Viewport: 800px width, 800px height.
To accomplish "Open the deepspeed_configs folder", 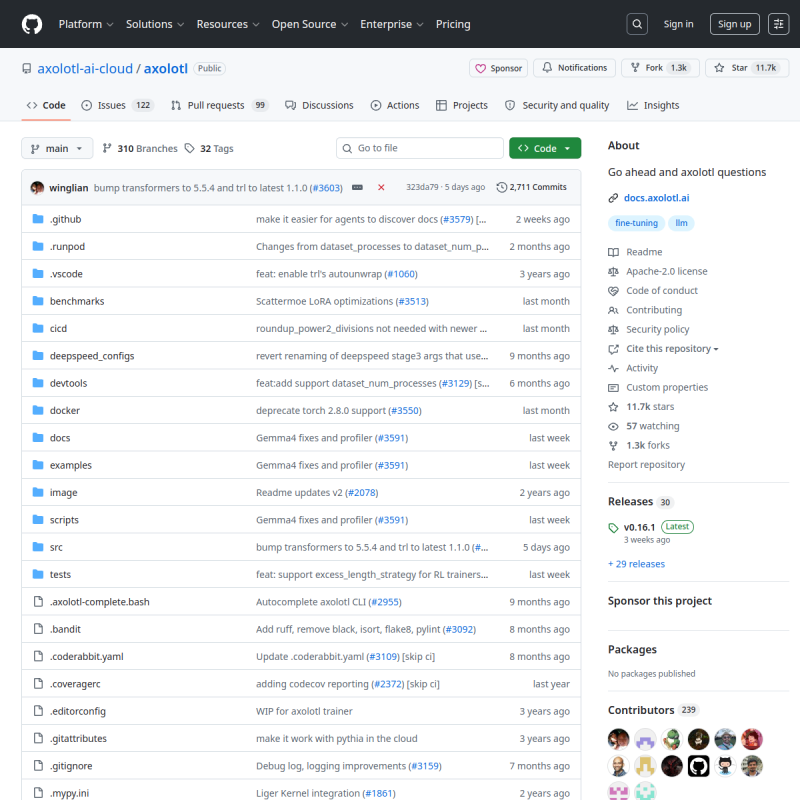I will 92,356.
